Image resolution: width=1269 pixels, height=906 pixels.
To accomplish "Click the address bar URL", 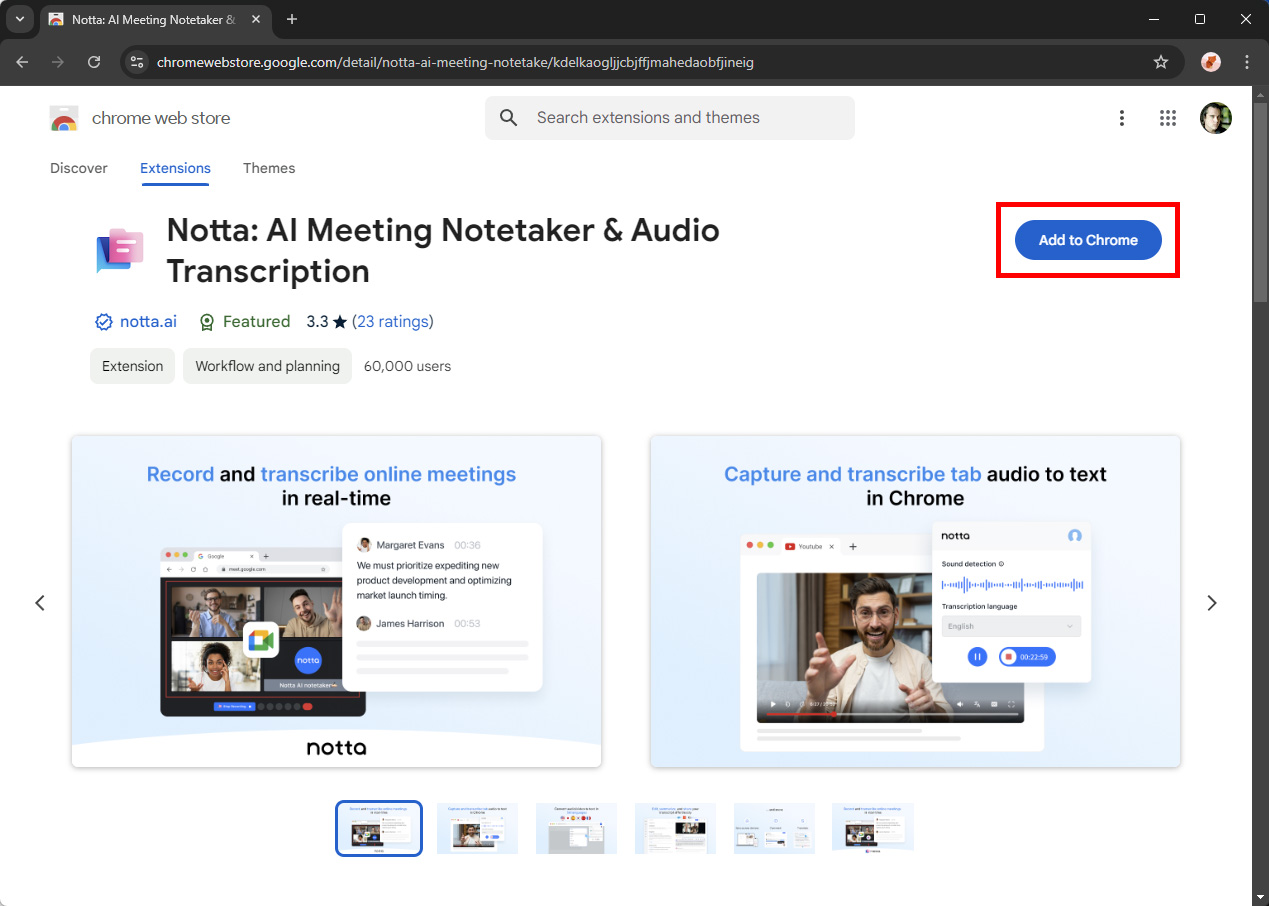I will click(455, 62).
